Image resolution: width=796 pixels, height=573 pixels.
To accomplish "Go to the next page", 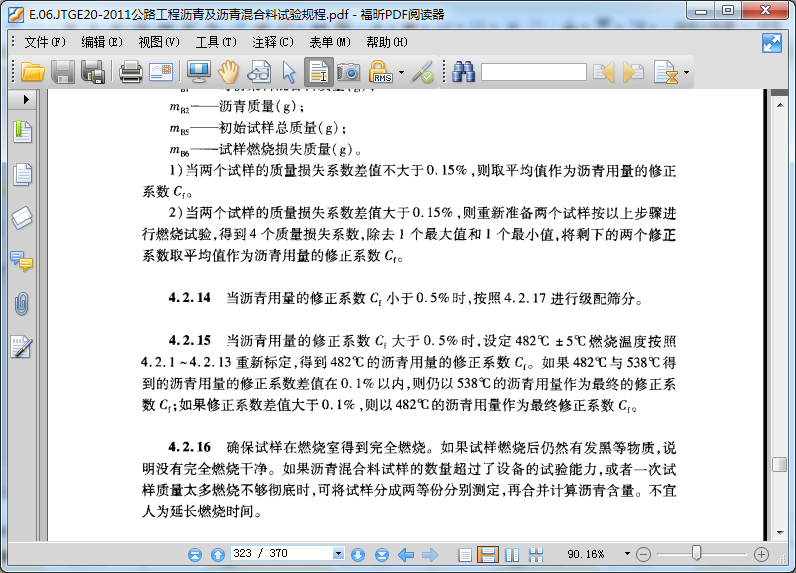I will [x=358, y=554].
